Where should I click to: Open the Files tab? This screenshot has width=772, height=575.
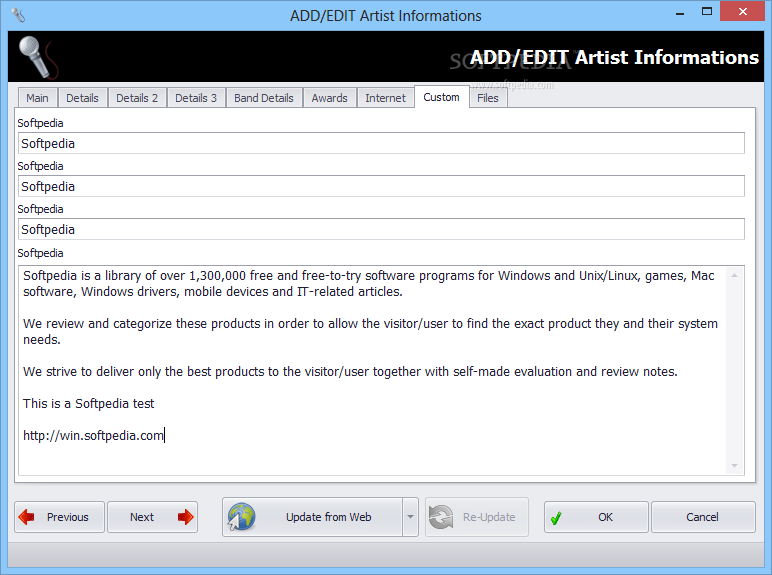[x=488, y=98]
